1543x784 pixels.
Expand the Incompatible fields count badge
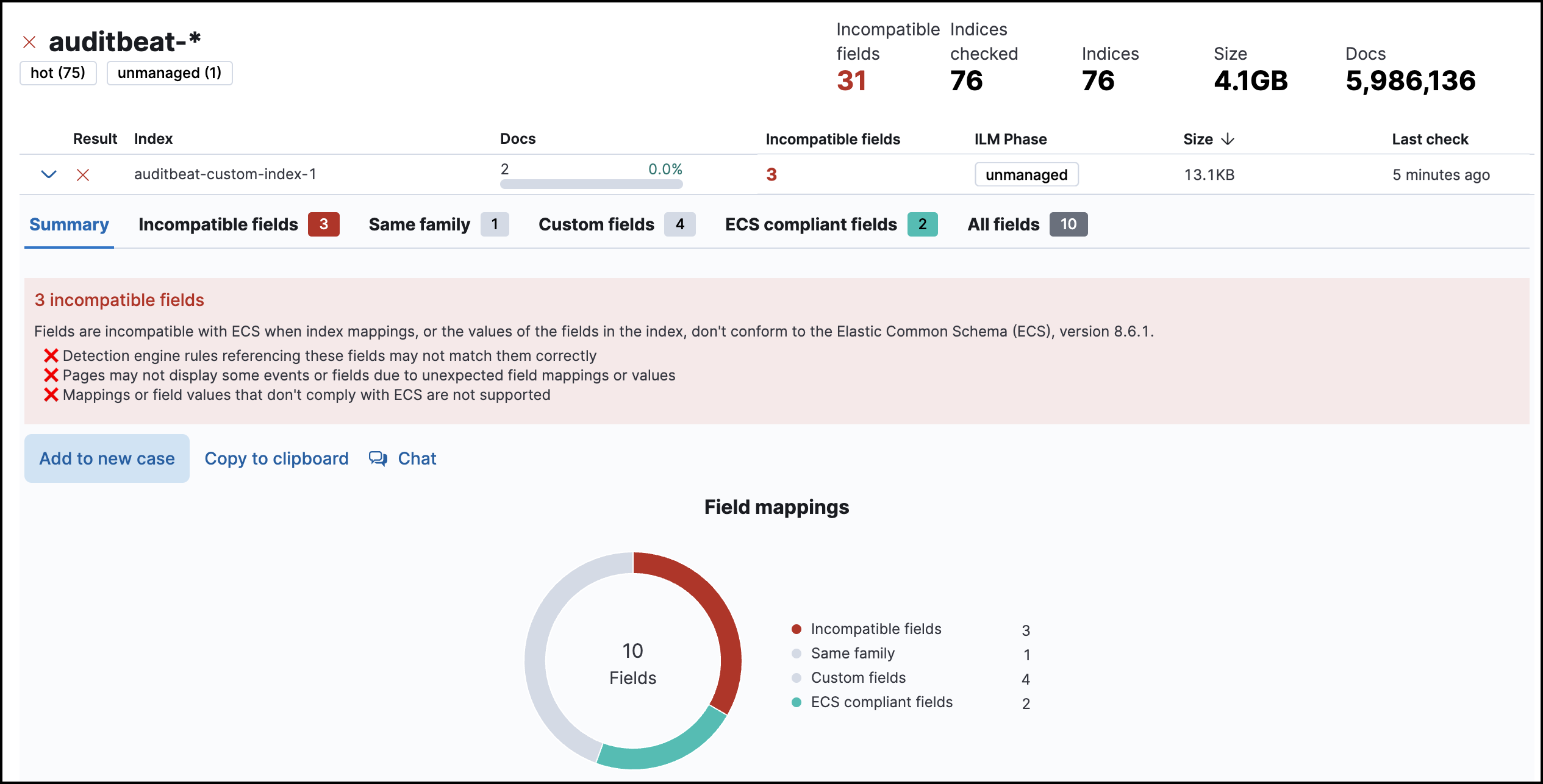click(x=325, y=224)
